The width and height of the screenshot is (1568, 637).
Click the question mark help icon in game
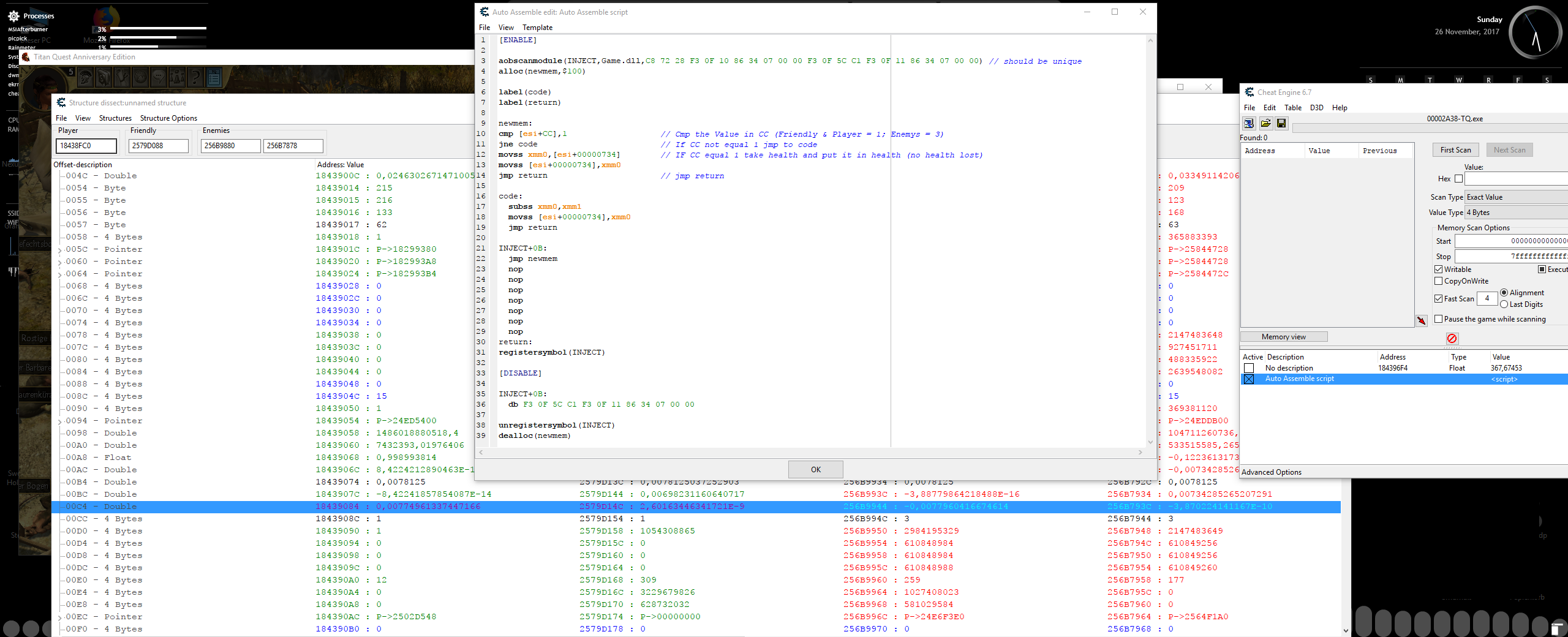(195, 77)
